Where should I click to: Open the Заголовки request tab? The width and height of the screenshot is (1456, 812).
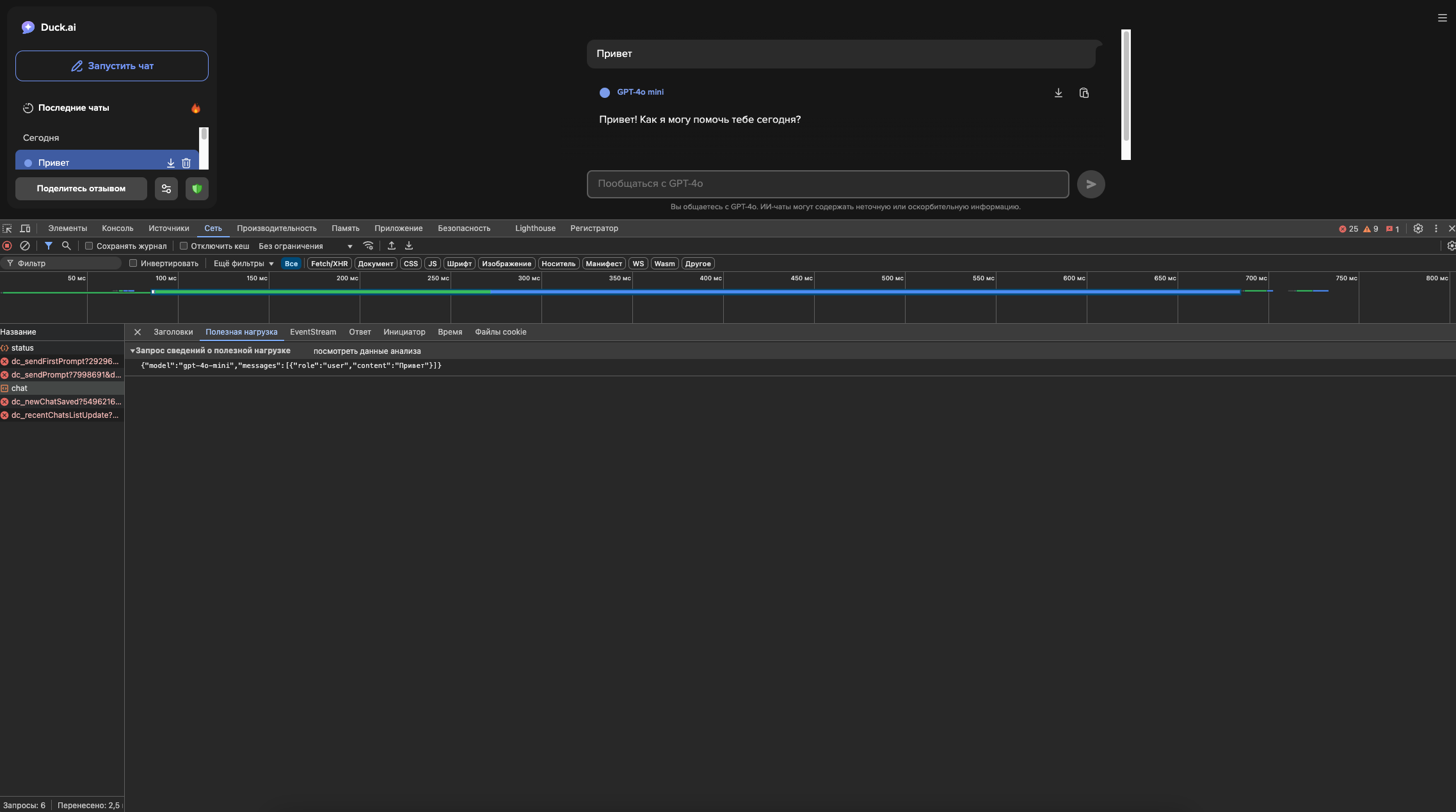173,332
